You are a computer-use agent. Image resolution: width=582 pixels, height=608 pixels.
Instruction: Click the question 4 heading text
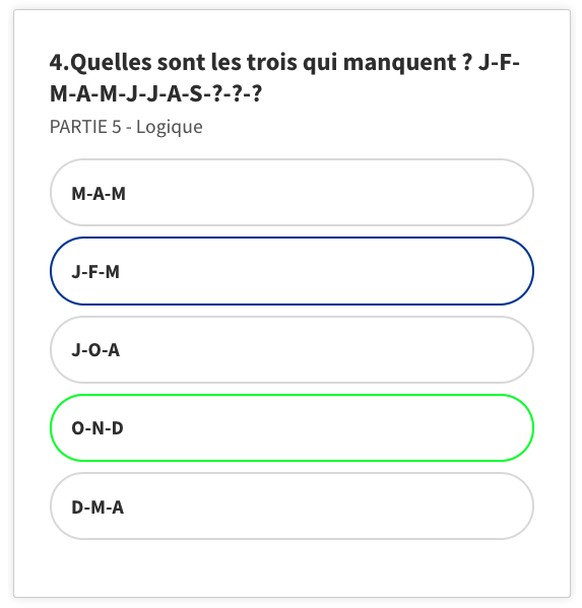pos(285,78)
